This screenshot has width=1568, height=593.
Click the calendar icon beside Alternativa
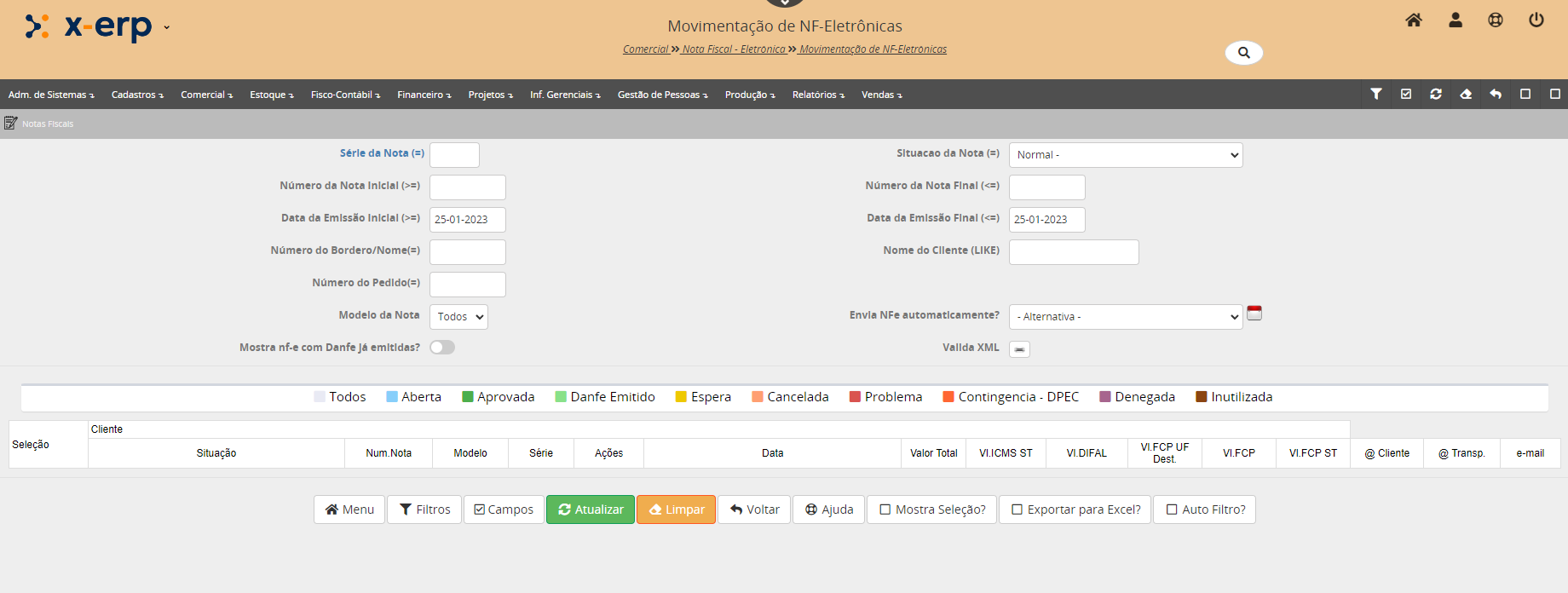tap(1254, 314)
